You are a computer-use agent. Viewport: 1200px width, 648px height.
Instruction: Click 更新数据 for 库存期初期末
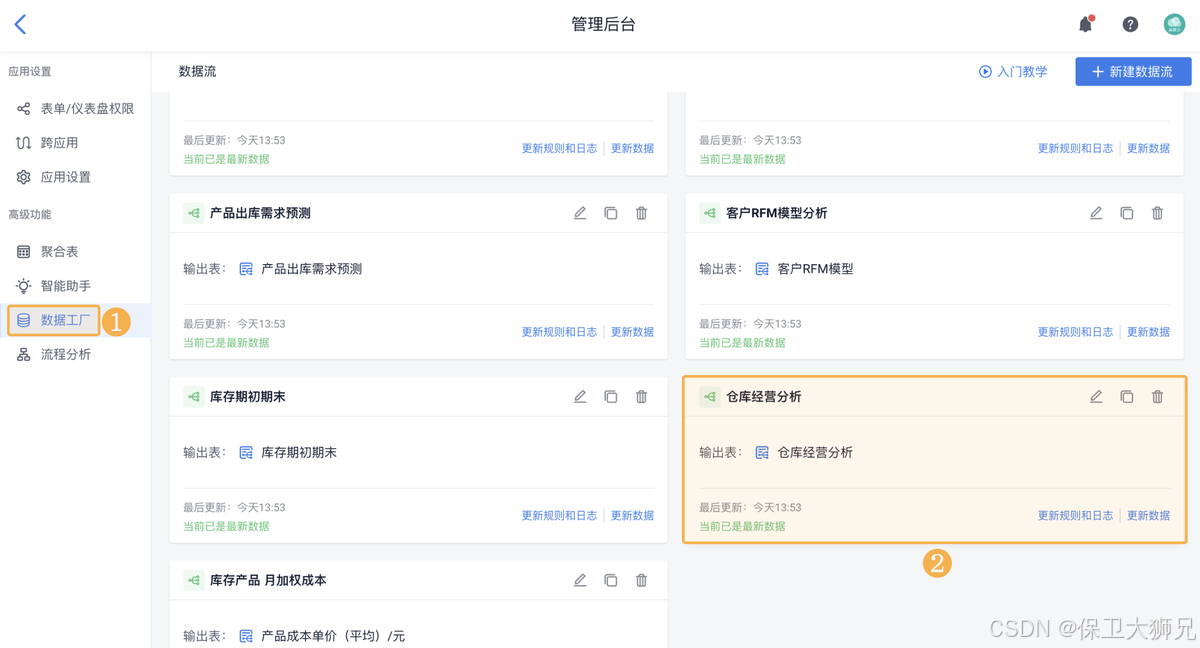pos(632,516)
